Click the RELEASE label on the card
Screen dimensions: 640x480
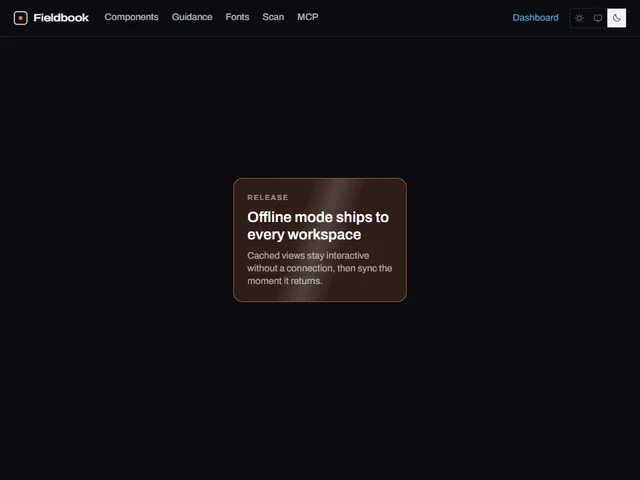click(268, 198)
